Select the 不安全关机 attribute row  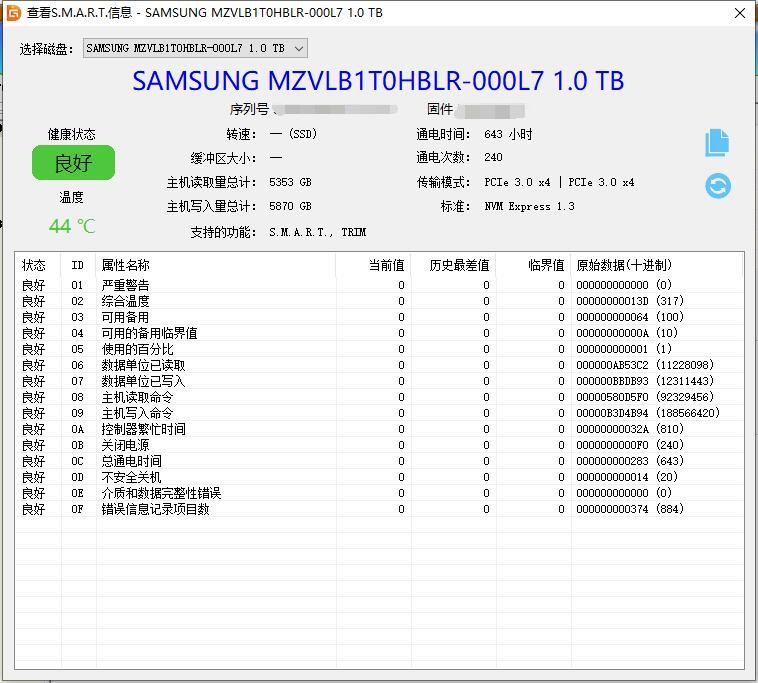[379, 477]
